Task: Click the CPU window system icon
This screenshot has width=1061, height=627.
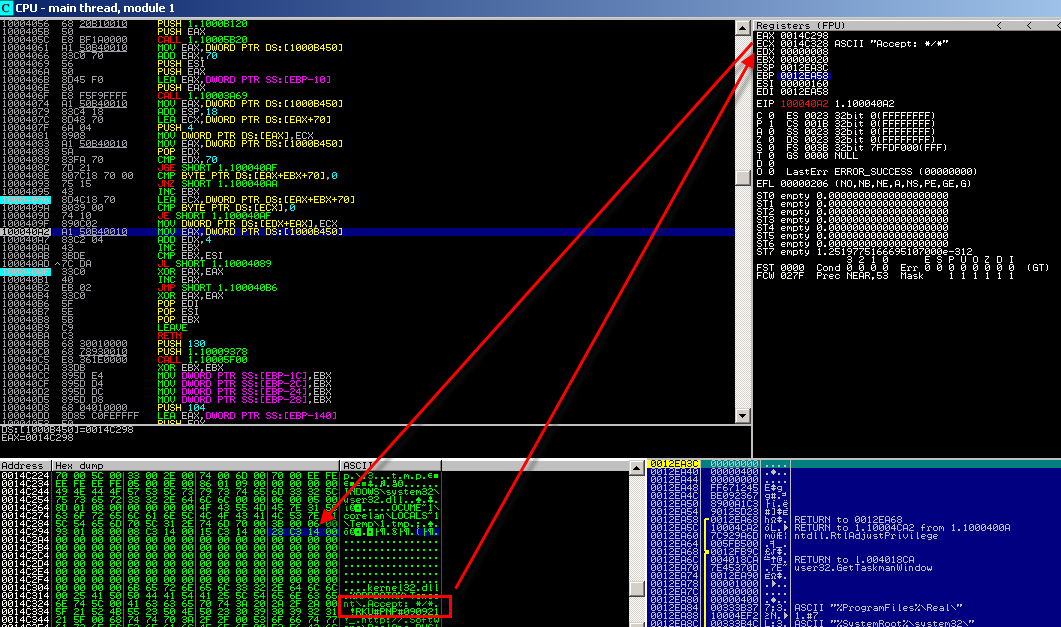Action: click(x=7, y=7)
